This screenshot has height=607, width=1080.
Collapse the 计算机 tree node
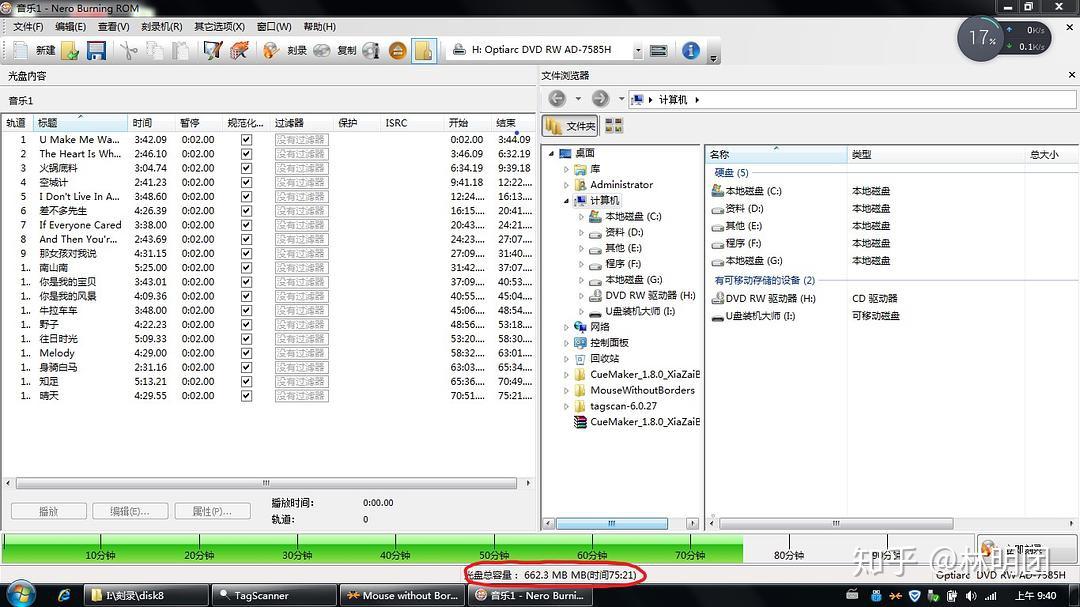[565, 199]
